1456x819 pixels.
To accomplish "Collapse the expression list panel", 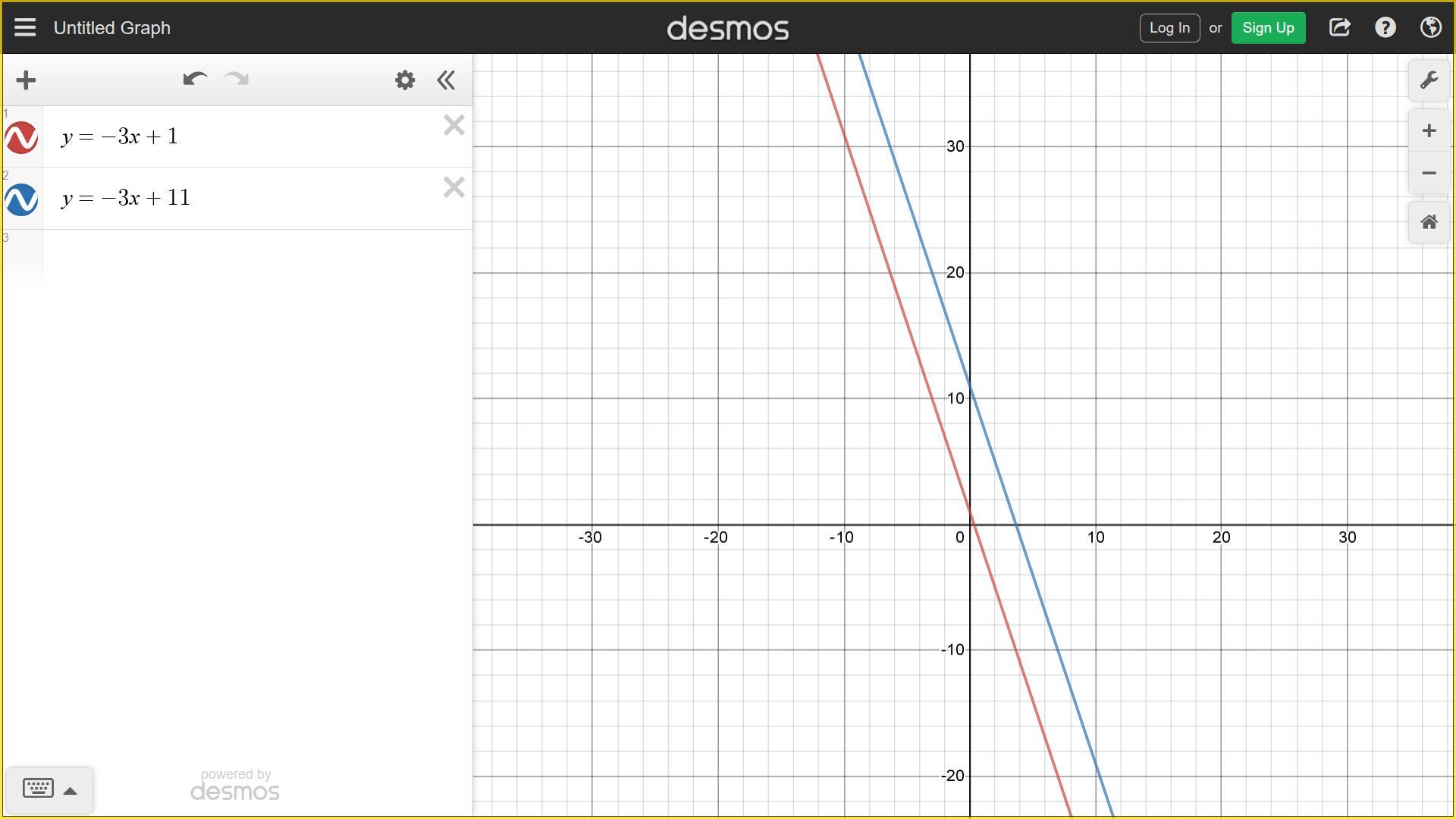I will (x=446, y=80).
